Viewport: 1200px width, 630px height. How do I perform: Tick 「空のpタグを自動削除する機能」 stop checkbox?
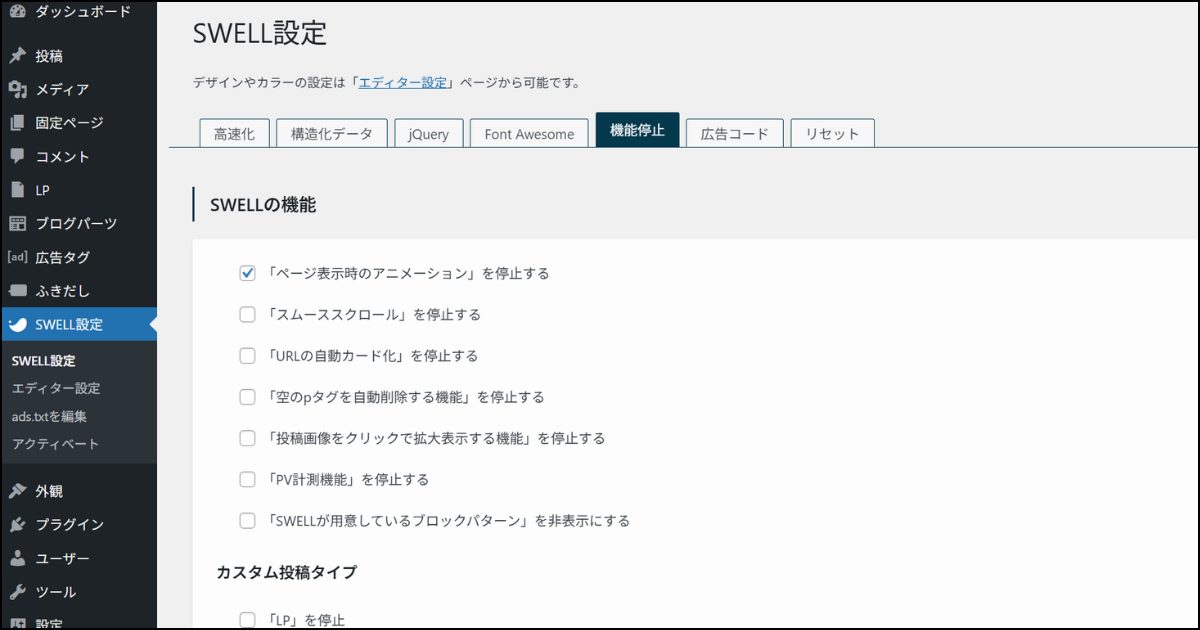point(248,397)
